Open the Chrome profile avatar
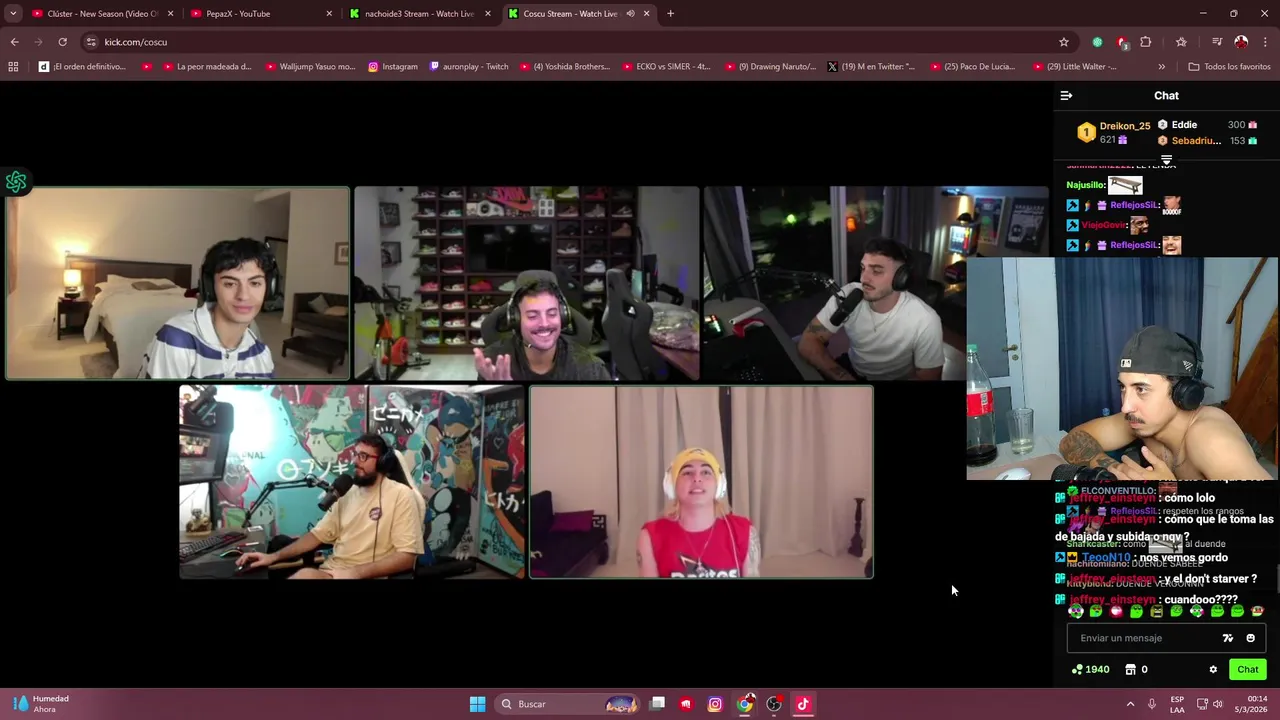Image resolution: width=1280 pixels, height=720 pixels. pos(1241,42)
